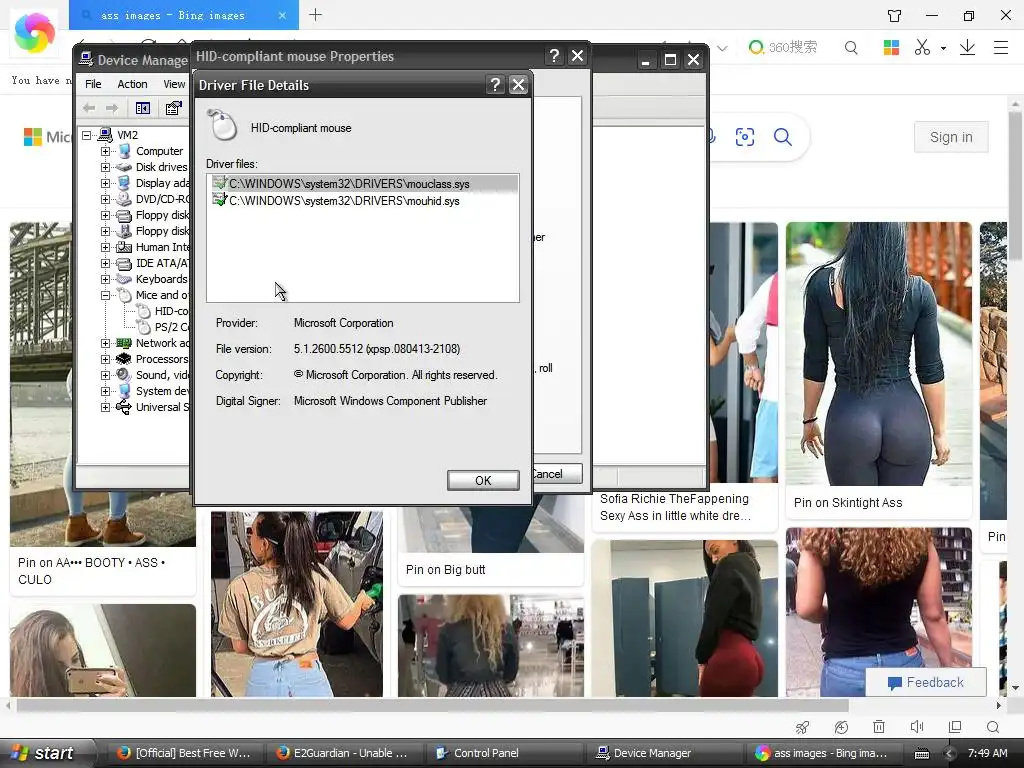The height and width of the screenshot is (768, 1024).
Task: Expand the Disk drives node
Action: [x=105, y=167]
